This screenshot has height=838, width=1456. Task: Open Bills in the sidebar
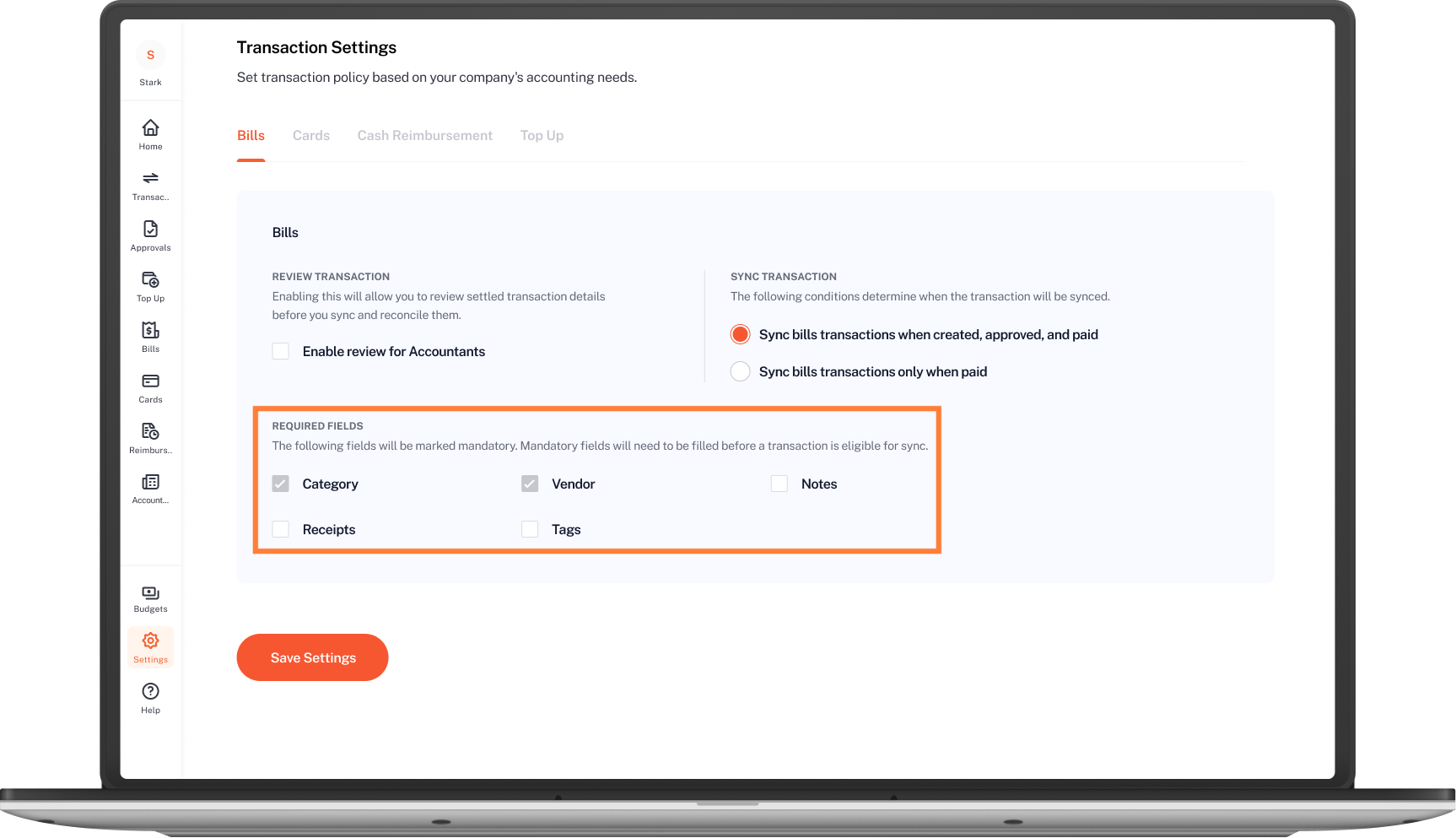150,337
